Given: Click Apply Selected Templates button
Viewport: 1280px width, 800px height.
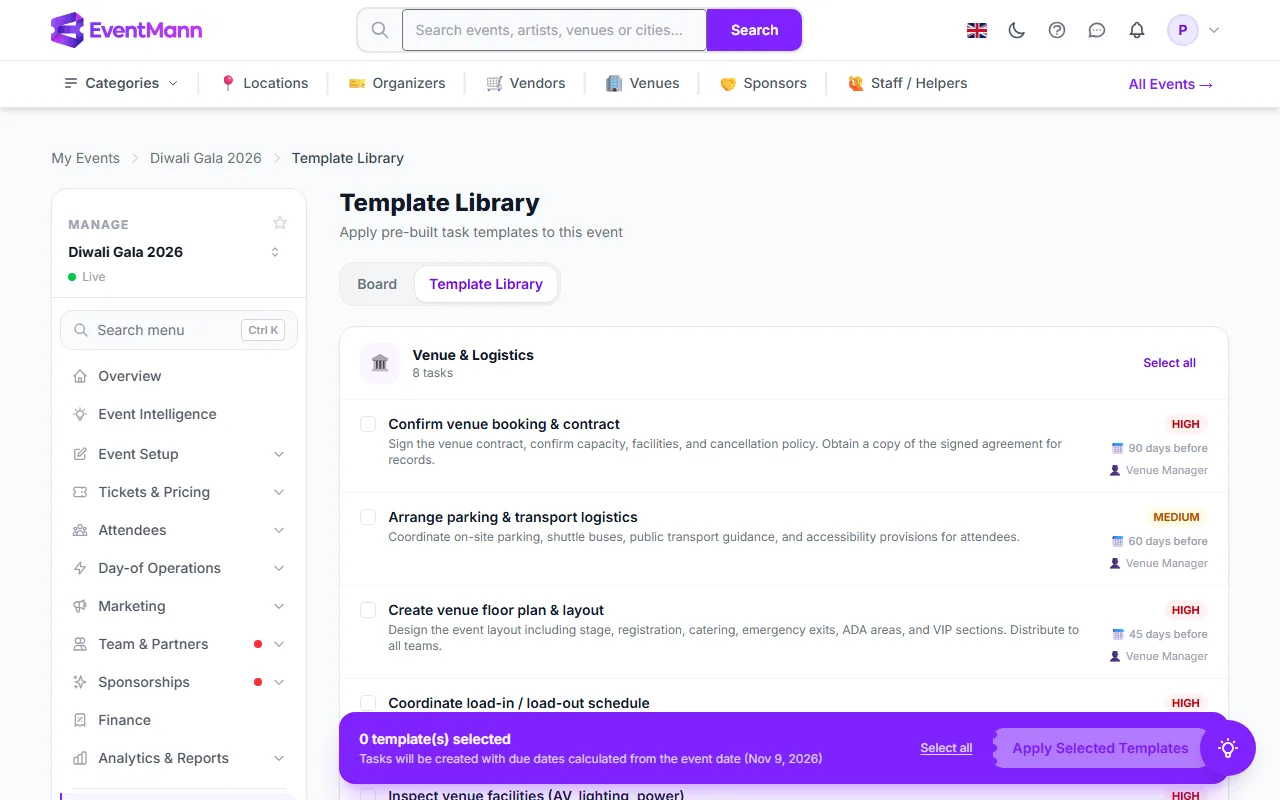Looking at the screenshot, I should click(x=1100, y=748).
